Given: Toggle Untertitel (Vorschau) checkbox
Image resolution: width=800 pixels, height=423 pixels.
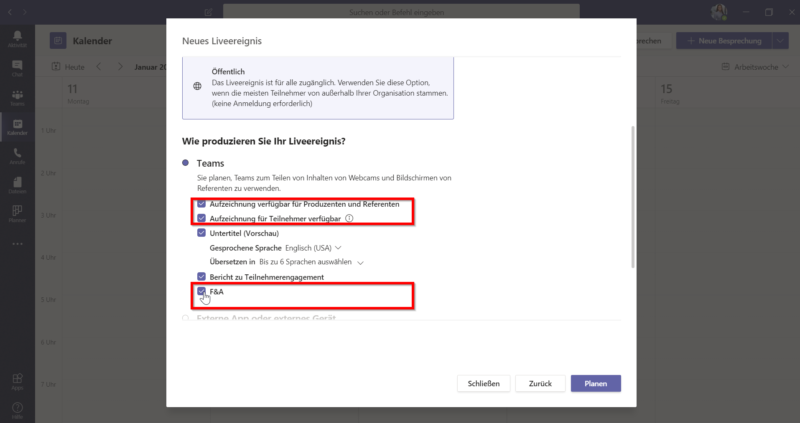Looking at the screenshot, I should (x=202, y=233).
